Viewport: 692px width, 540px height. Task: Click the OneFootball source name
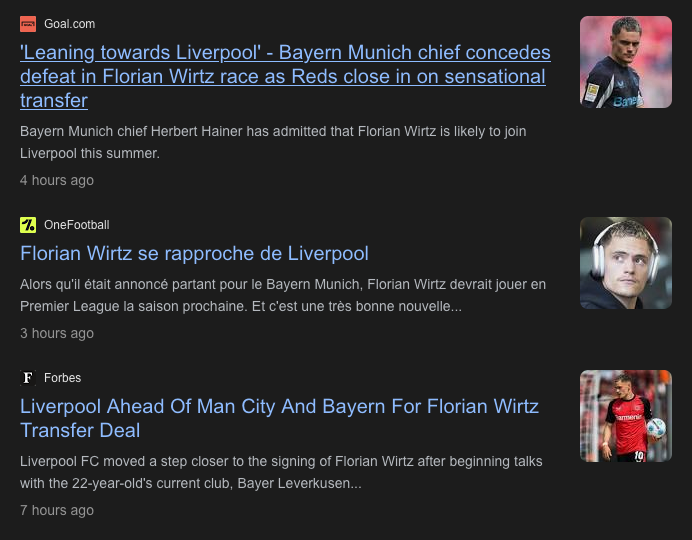point(76,225)
